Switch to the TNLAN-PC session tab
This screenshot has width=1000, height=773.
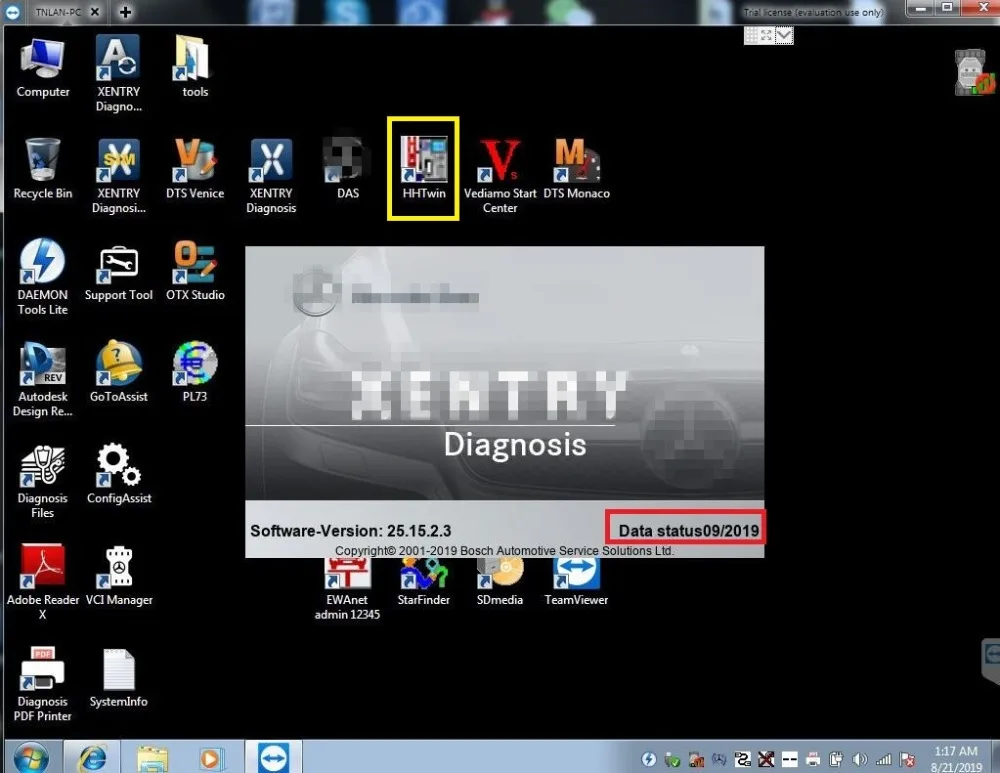tap(57, 11)
